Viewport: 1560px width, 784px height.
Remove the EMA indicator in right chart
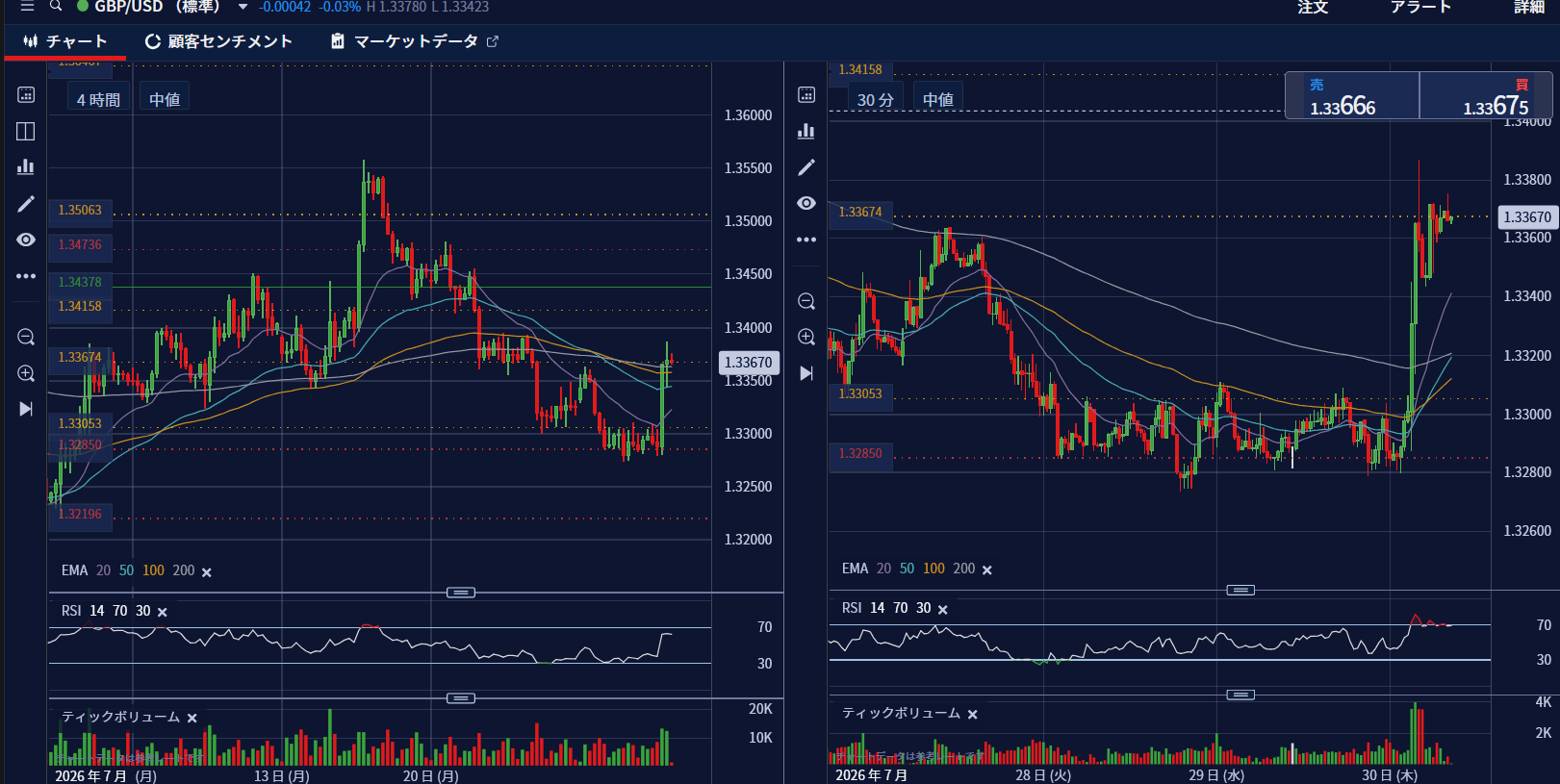click(x=987, y=570)
